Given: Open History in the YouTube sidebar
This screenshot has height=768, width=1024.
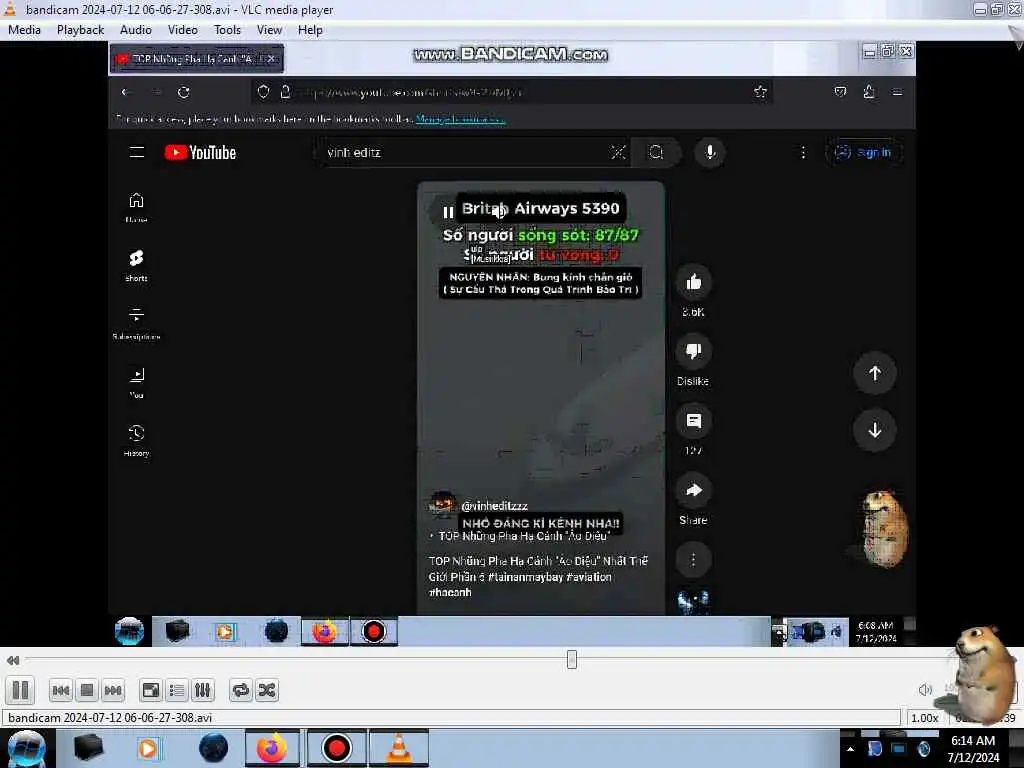Looking at the screenshot, I should (136, 440).
